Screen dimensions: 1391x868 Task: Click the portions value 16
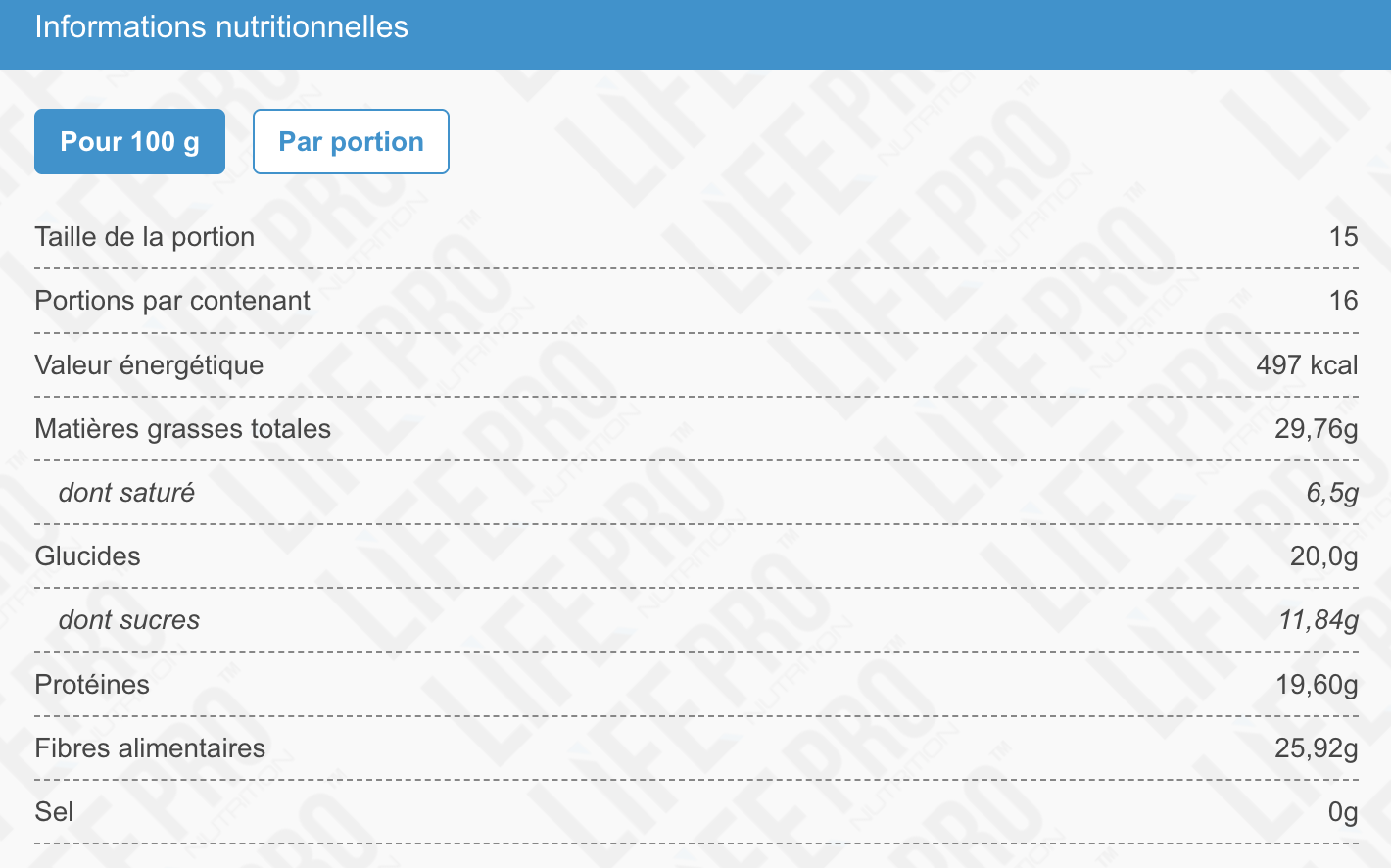click(x=1343, y=301)
